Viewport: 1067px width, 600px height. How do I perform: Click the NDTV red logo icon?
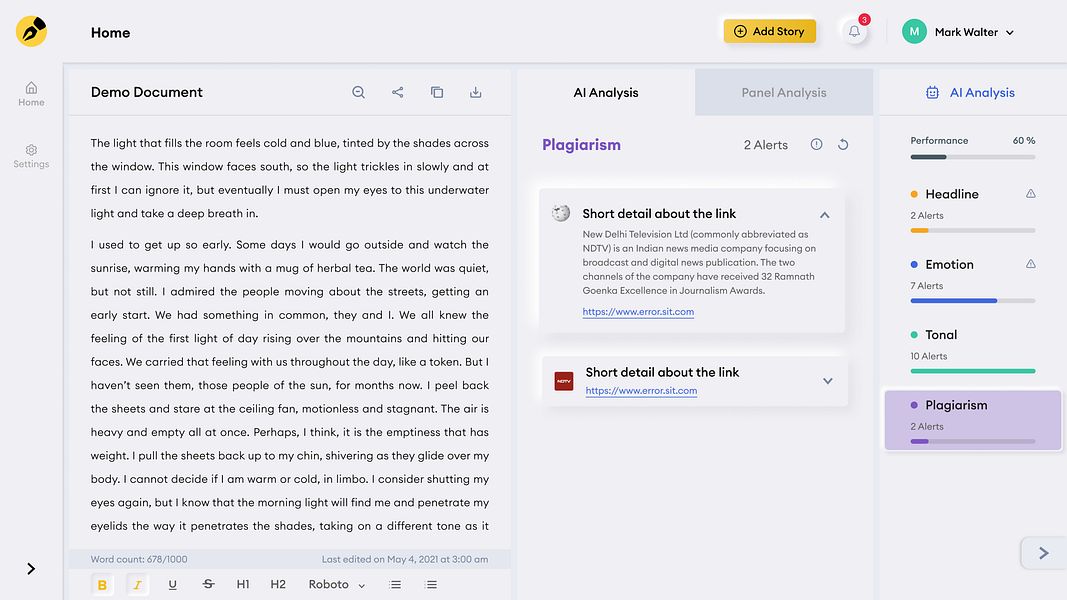[x=563, y=381]
